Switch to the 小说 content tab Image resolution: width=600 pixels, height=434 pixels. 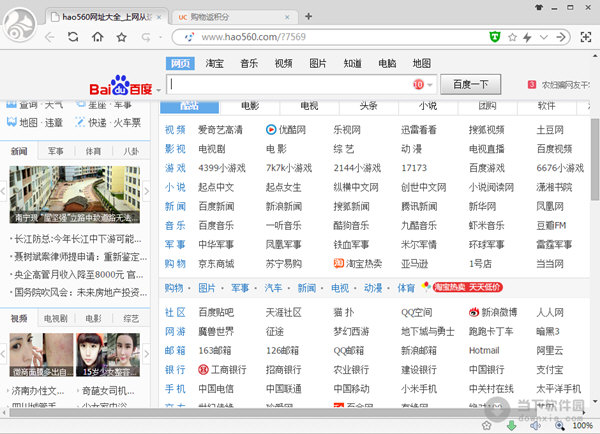click(x=428, y=106)
